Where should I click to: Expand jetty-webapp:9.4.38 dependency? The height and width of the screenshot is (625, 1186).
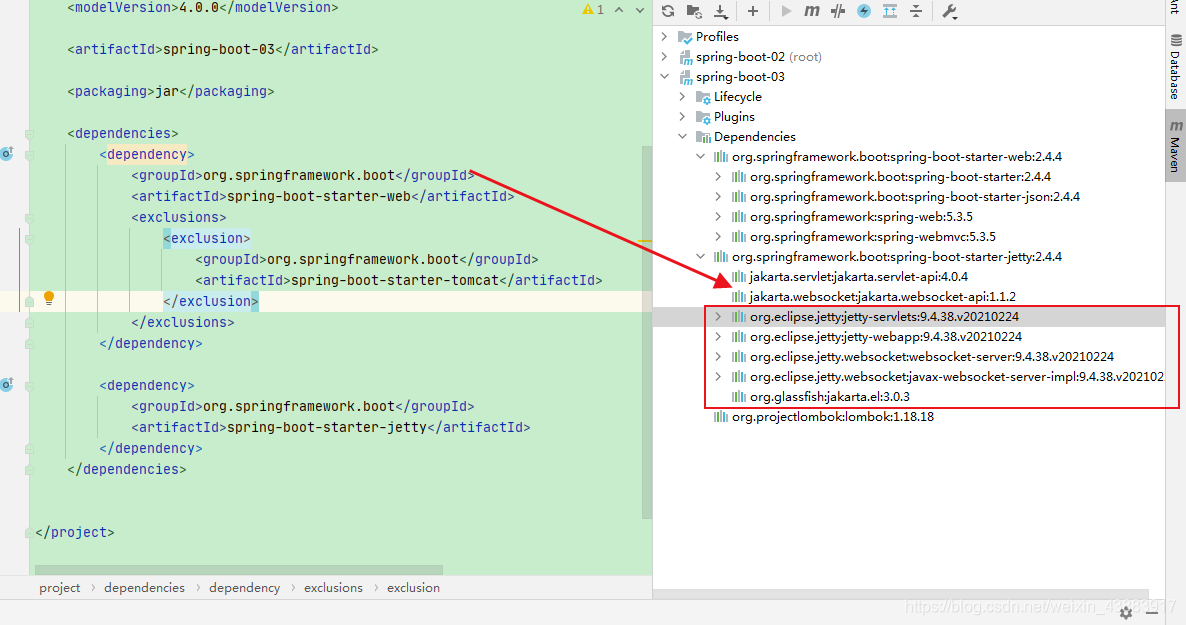(x=719, y=337)
